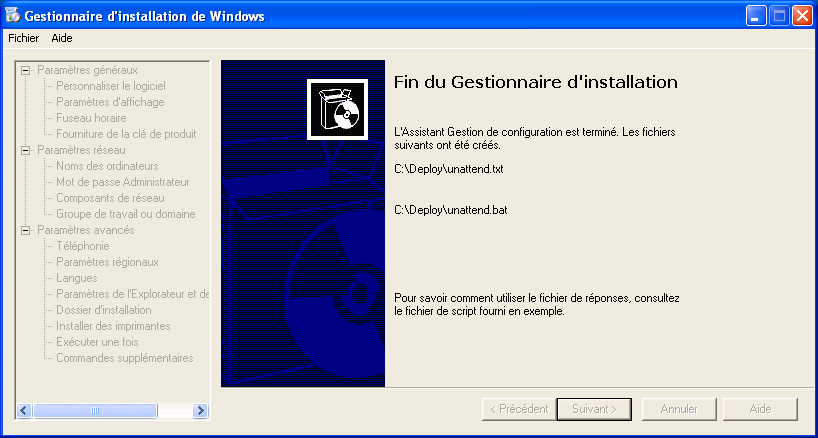
Task: Select Langues tree item
Action: click(x=77, y=278)
